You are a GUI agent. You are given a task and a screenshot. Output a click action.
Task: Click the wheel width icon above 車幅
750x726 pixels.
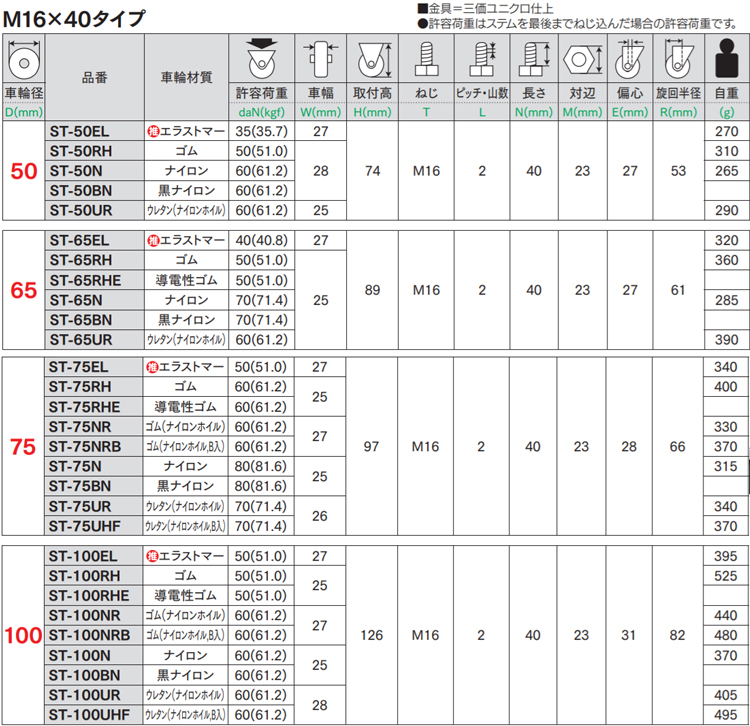[320, 60]
